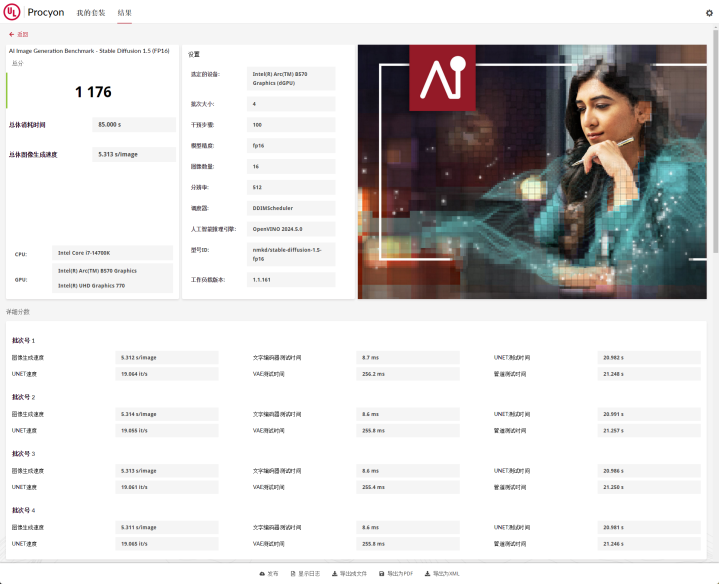Click batch 1 pipeline time 21.248 s
Screen dimensions: 719x584
[649, 374]
